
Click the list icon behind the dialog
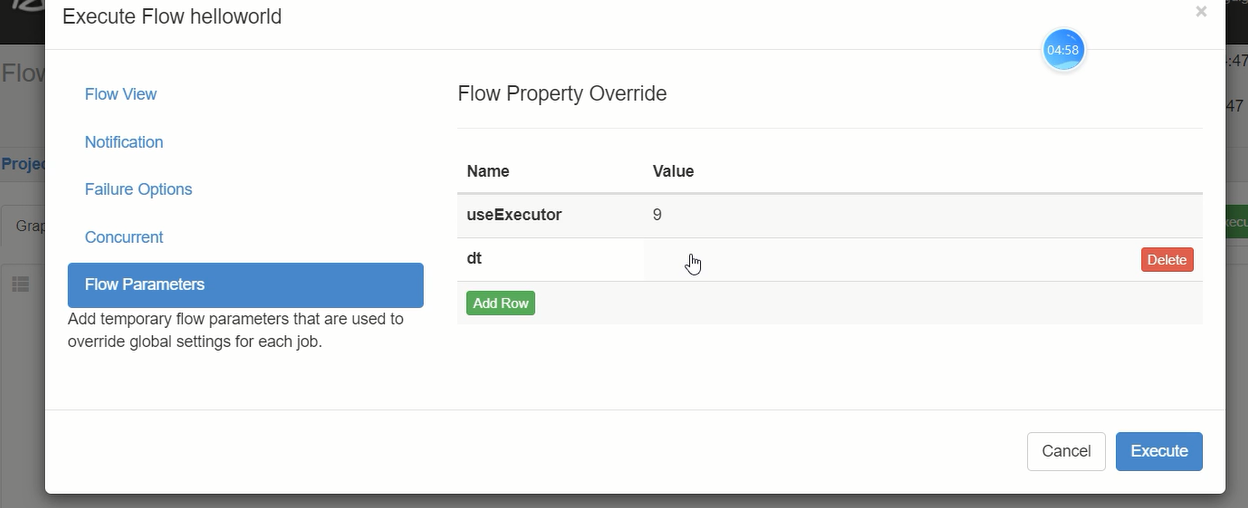[20, 285]
